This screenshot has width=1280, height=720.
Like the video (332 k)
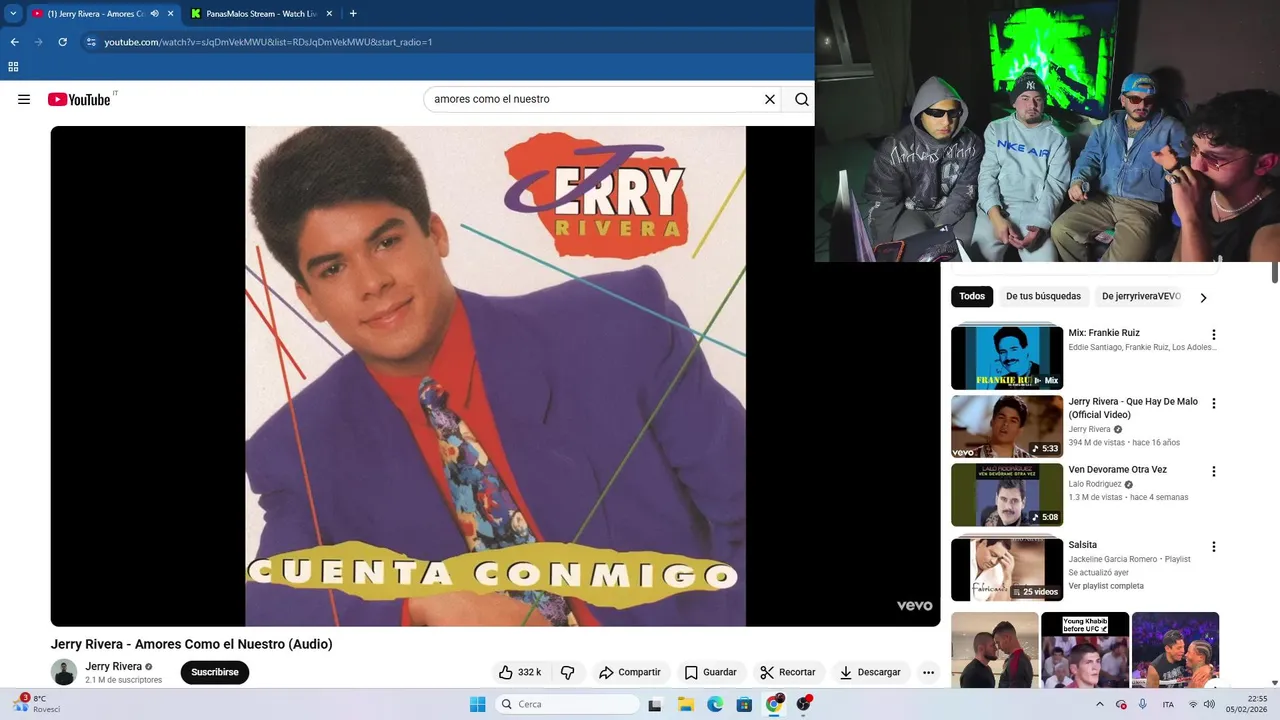[x=520, y=672]
